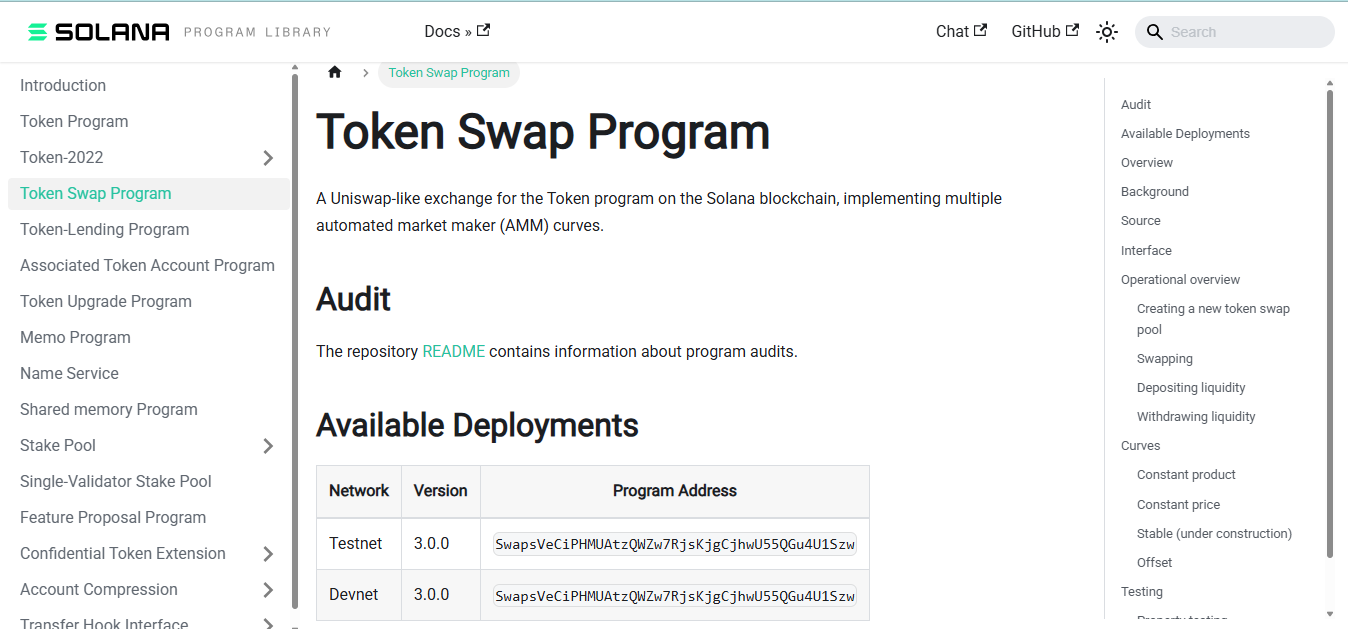Screen dimensions: 1348x629
Task: Select Token-Lending Program in sidebar
Action: [x=105, y=229]
